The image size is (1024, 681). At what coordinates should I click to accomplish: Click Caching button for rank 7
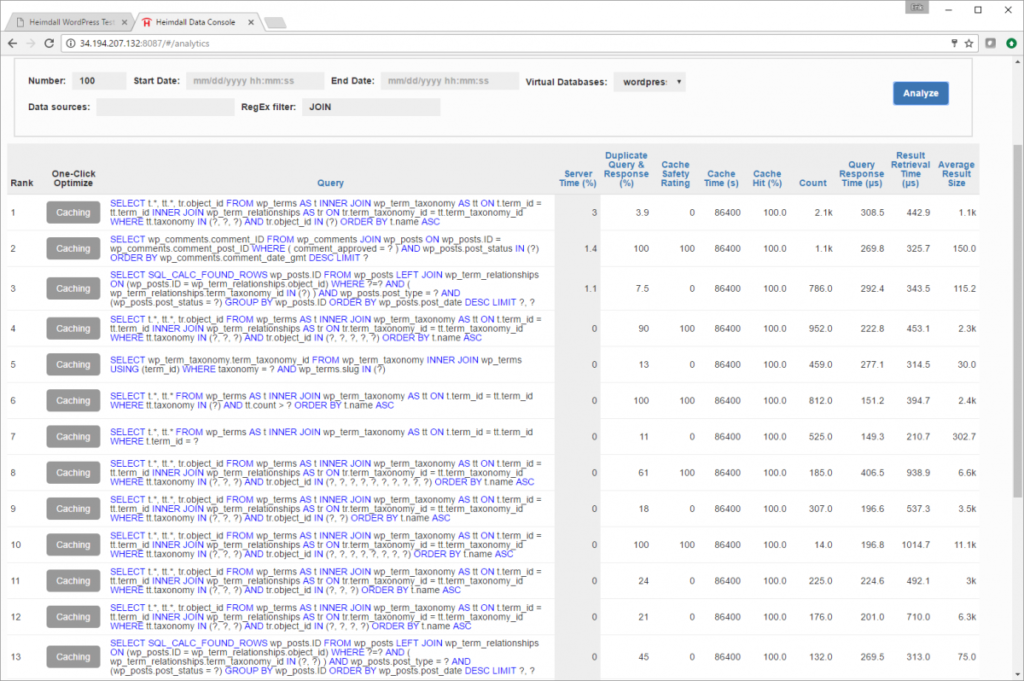73,436
